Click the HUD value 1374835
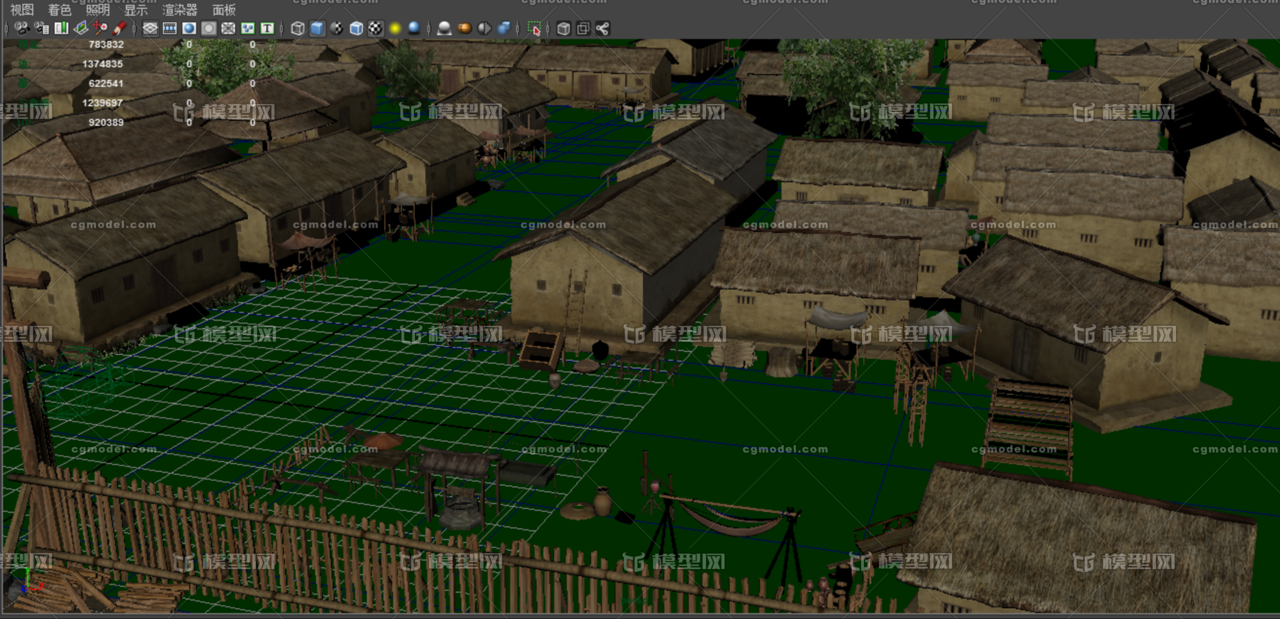This screenshot has width=1280, height=619. (103, 64)
